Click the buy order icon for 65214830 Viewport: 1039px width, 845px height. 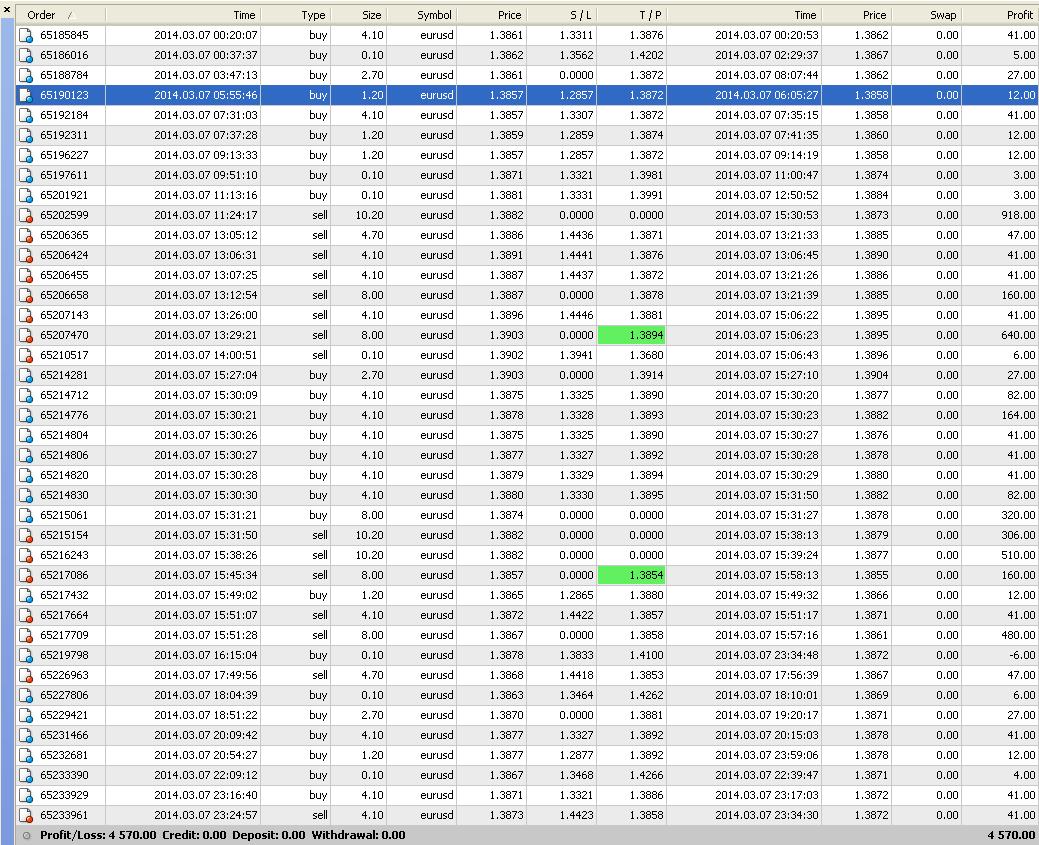coord(26,495)
